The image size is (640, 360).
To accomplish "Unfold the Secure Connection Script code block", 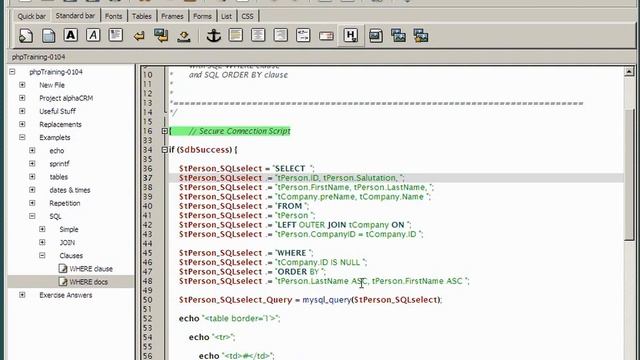I will click(x=164, y=131).
